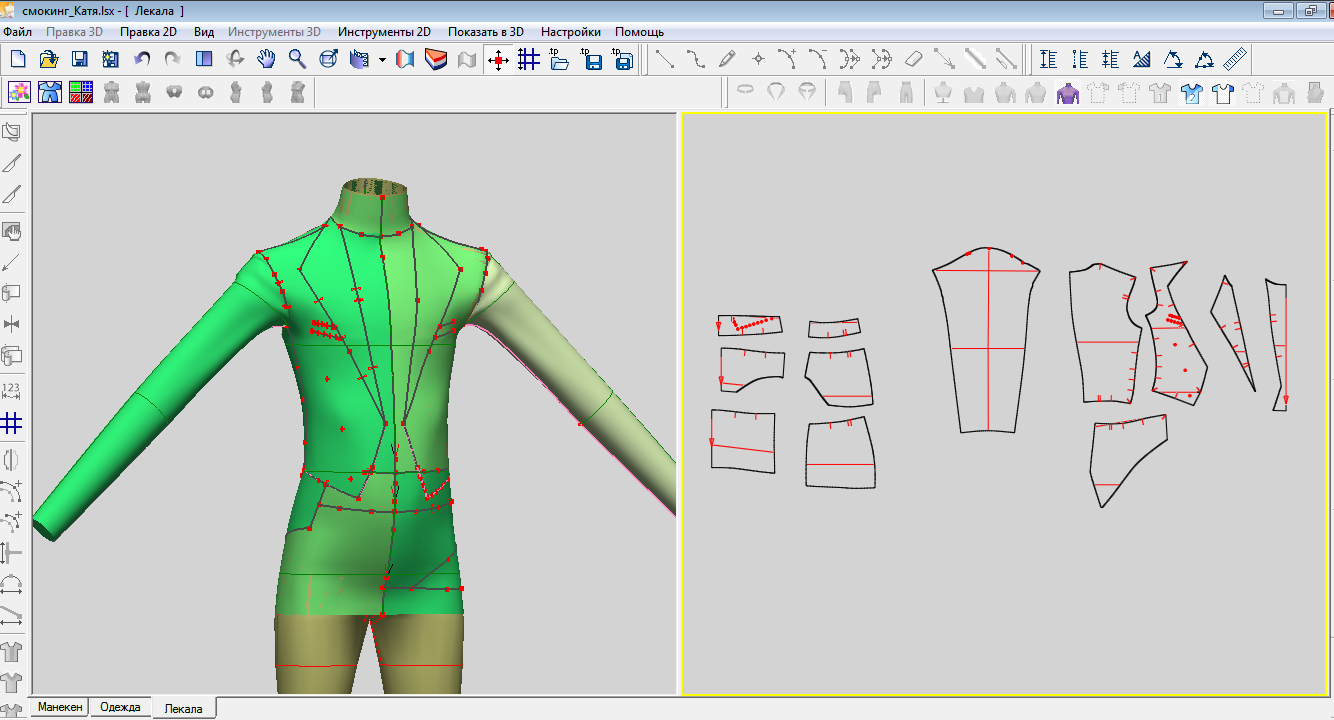Toggle the grid button in left sidebar
This screenshot has height=720, width=1334.
12,423
